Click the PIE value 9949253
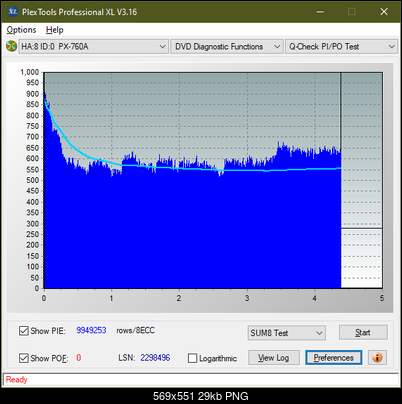The image size is (402, 404). [x=91, y=331]
